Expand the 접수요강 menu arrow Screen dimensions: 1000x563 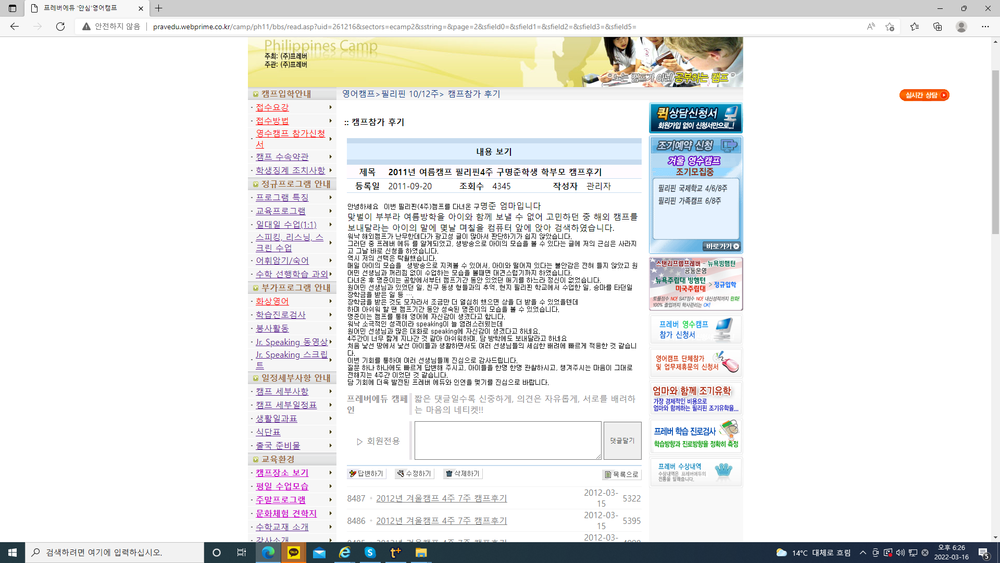coord(330,107)
